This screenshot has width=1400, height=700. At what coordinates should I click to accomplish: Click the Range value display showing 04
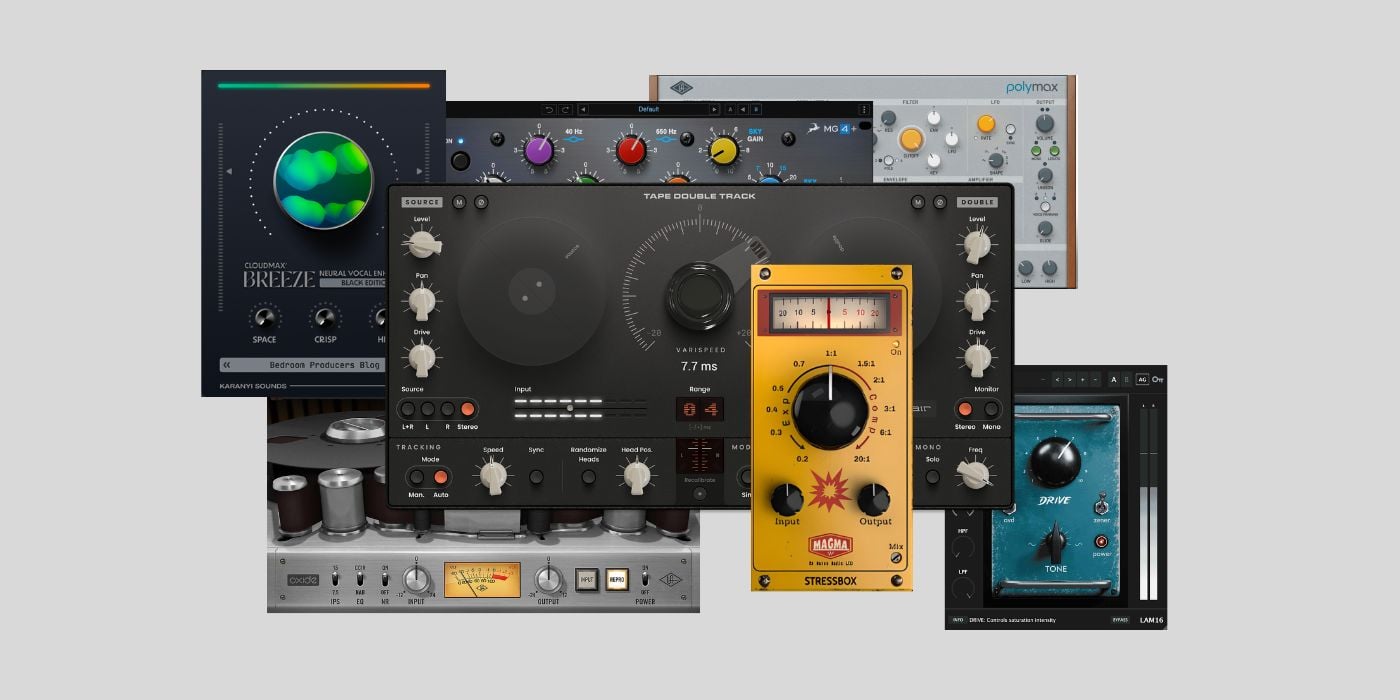coord(697,407)
